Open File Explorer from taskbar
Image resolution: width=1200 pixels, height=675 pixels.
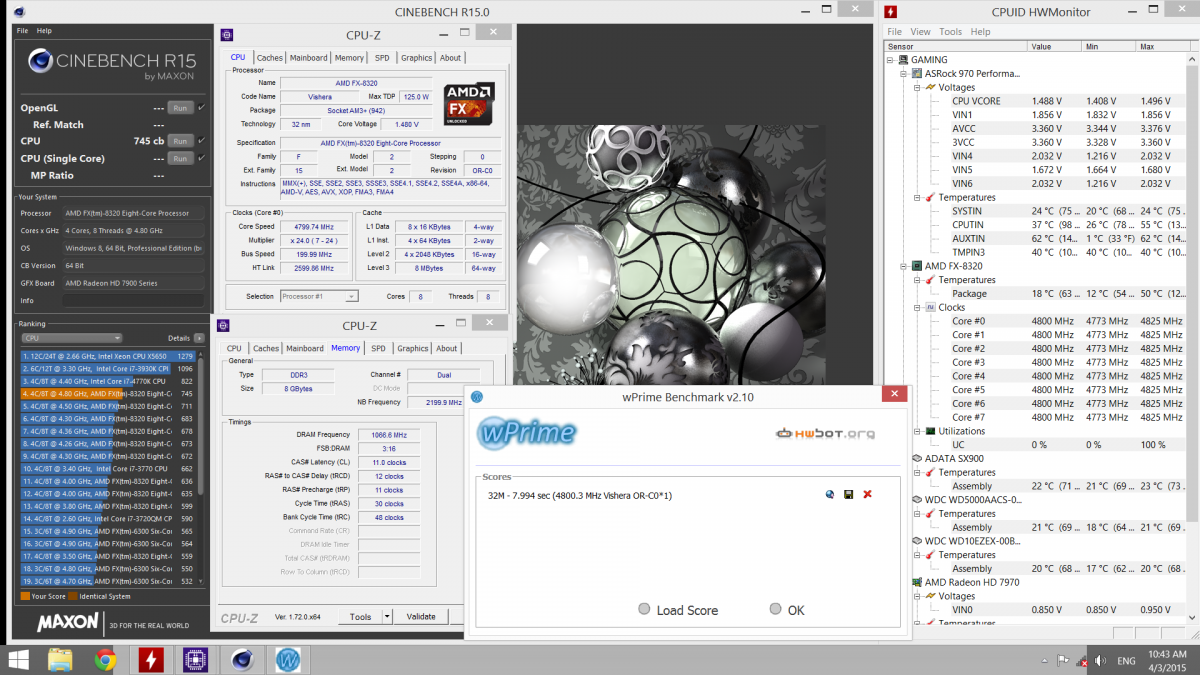[x=60, y=659]
